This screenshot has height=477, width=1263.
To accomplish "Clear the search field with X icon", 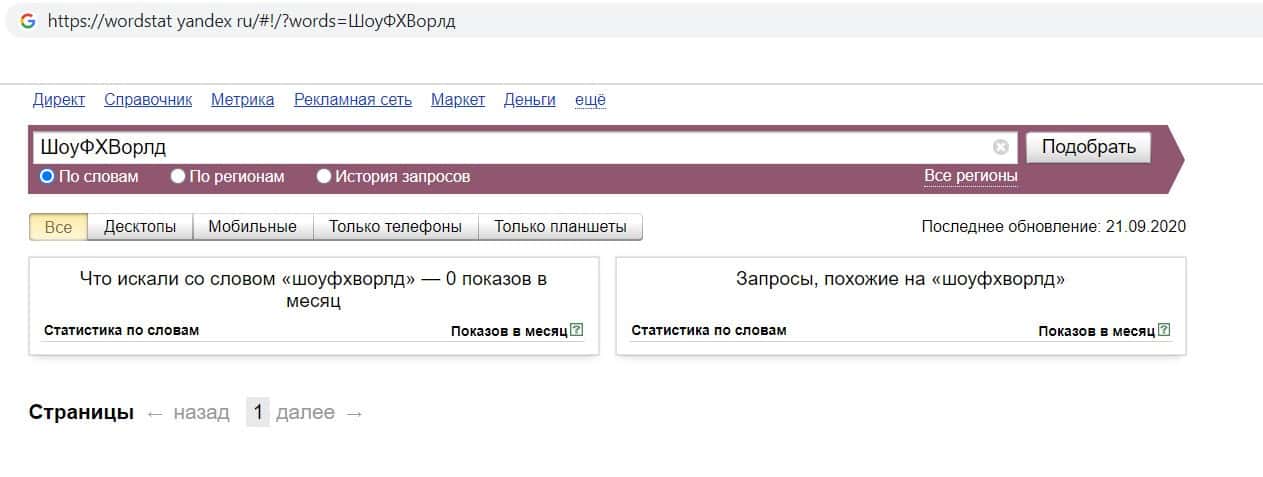I will click(x=1001, y=148).
